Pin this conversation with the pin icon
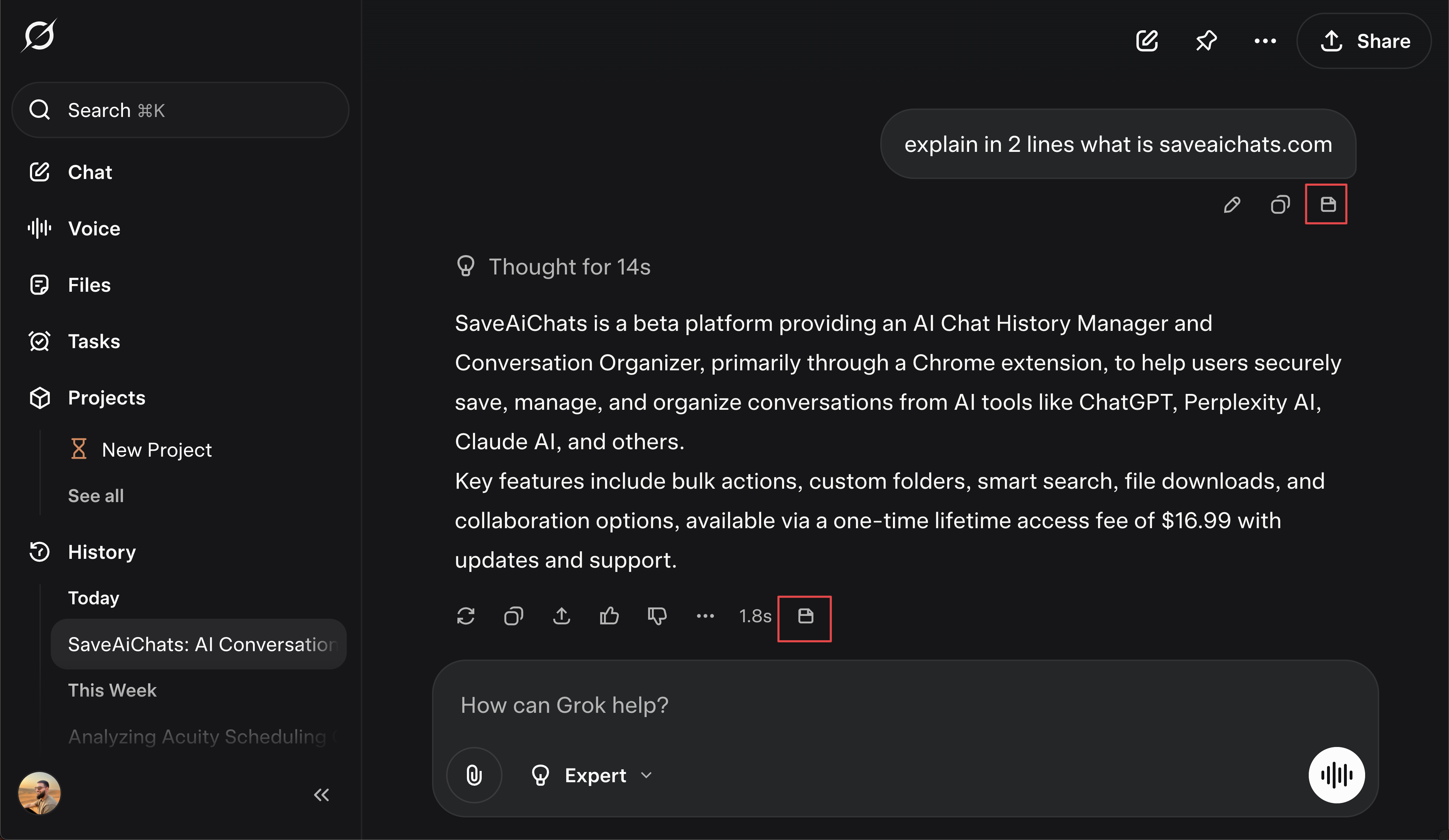The image size is (1449, 840). point(1206,41)
